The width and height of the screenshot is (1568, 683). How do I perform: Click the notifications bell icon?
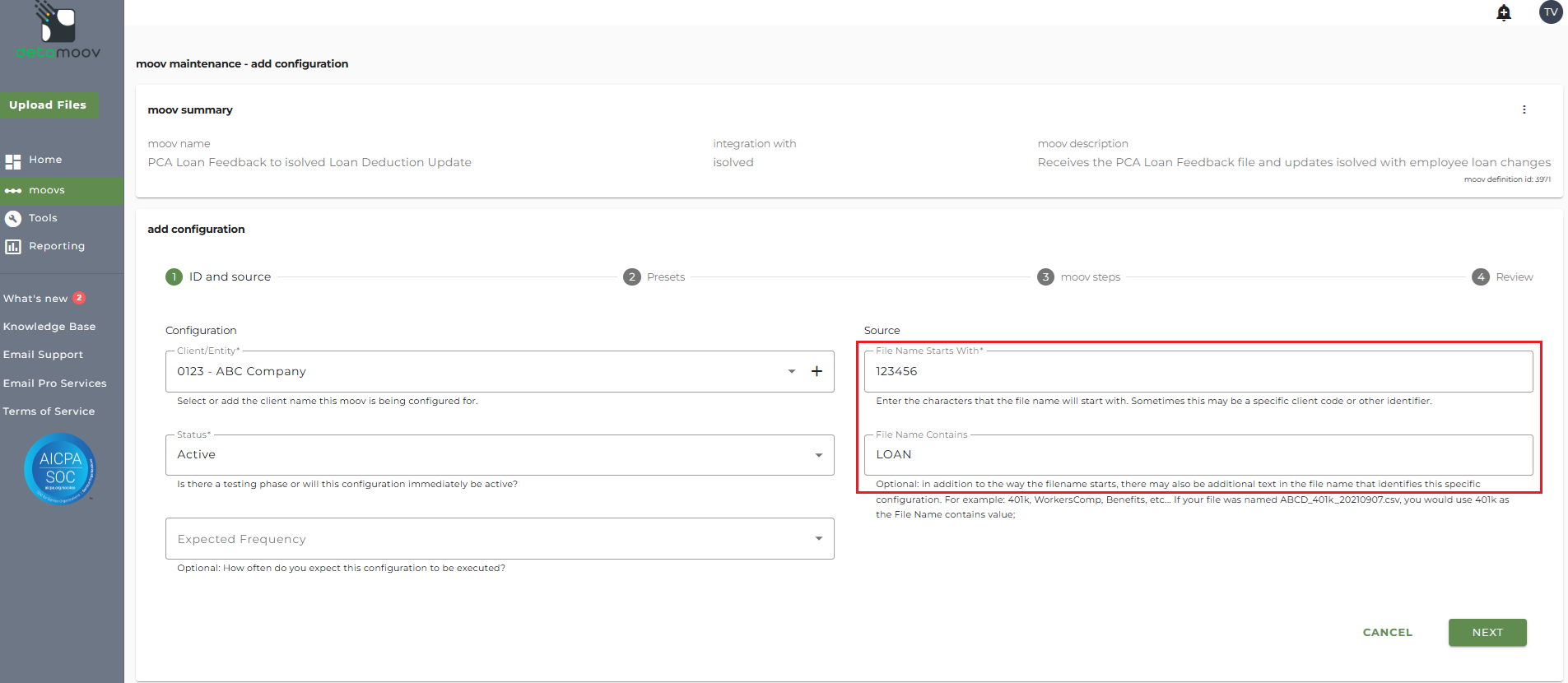tap(1503, 12)
